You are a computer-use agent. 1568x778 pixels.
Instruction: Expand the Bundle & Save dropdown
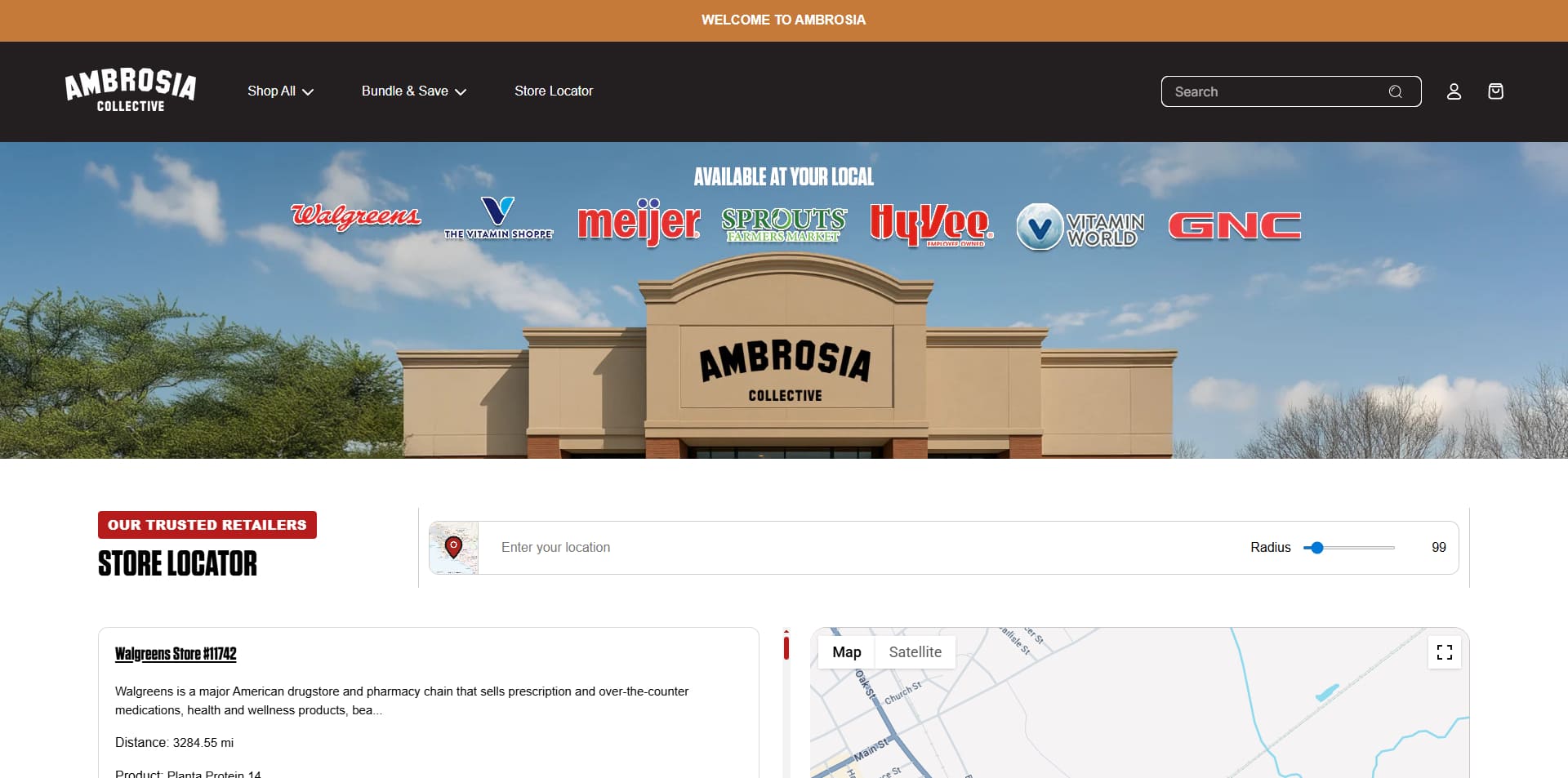(x=414, y=91)
